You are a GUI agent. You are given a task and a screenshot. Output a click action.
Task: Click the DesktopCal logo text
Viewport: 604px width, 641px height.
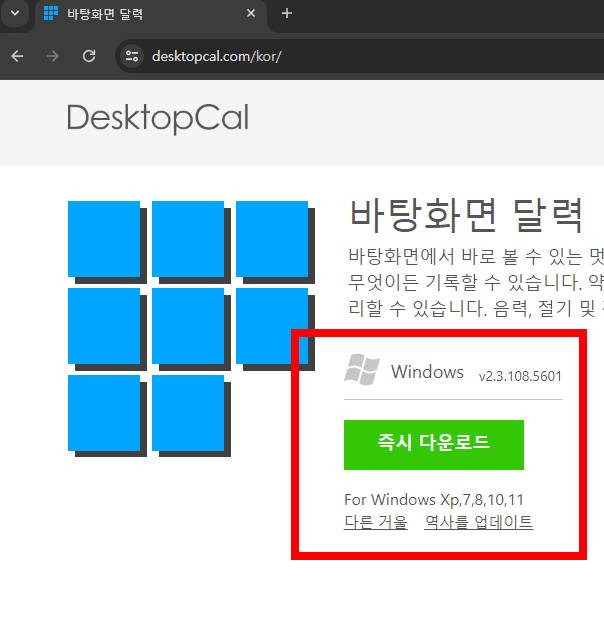point(157,118)
